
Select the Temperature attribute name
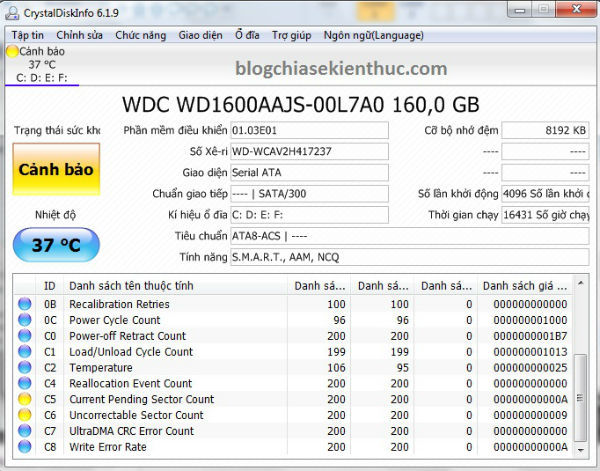[101, 368]
